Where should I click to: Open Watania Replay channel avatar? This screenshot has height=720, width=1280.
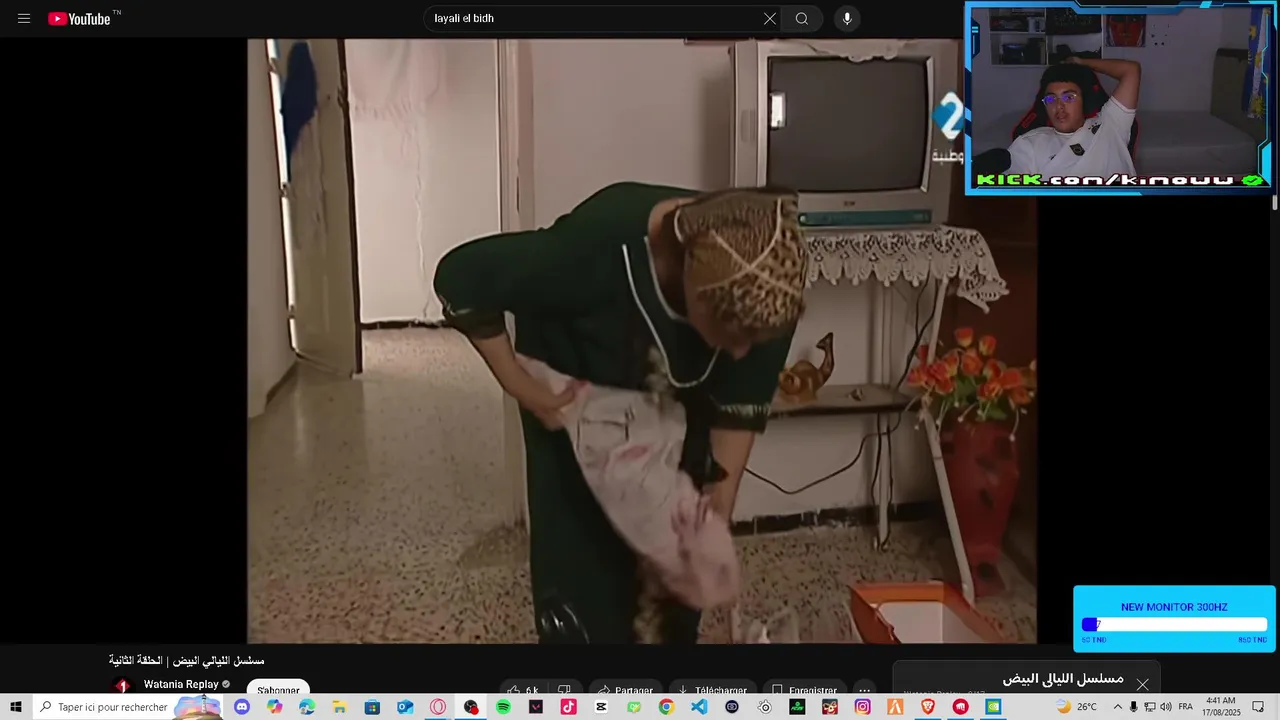(x=122, y=687)
